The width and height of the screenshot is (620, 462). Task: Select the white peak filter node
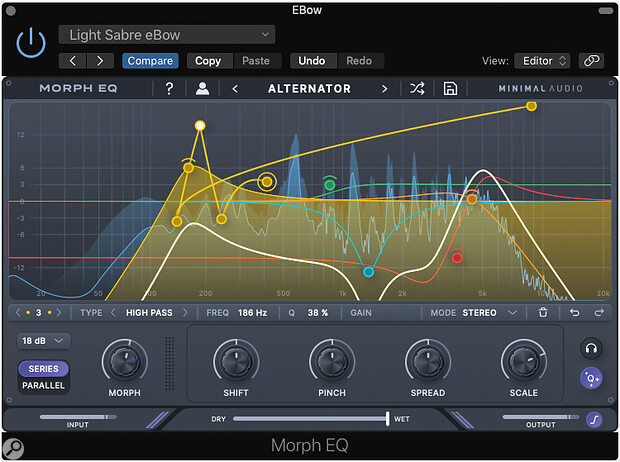pos(200,126)
